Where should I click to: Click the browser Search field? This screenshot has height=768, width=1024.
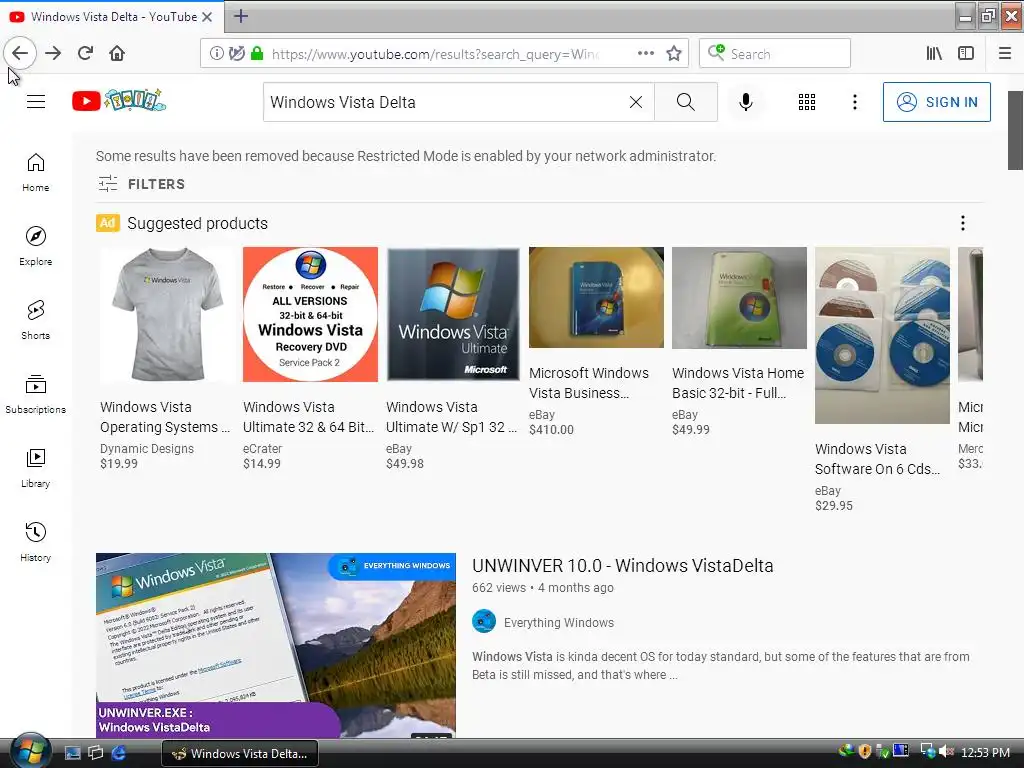(775, 54)
